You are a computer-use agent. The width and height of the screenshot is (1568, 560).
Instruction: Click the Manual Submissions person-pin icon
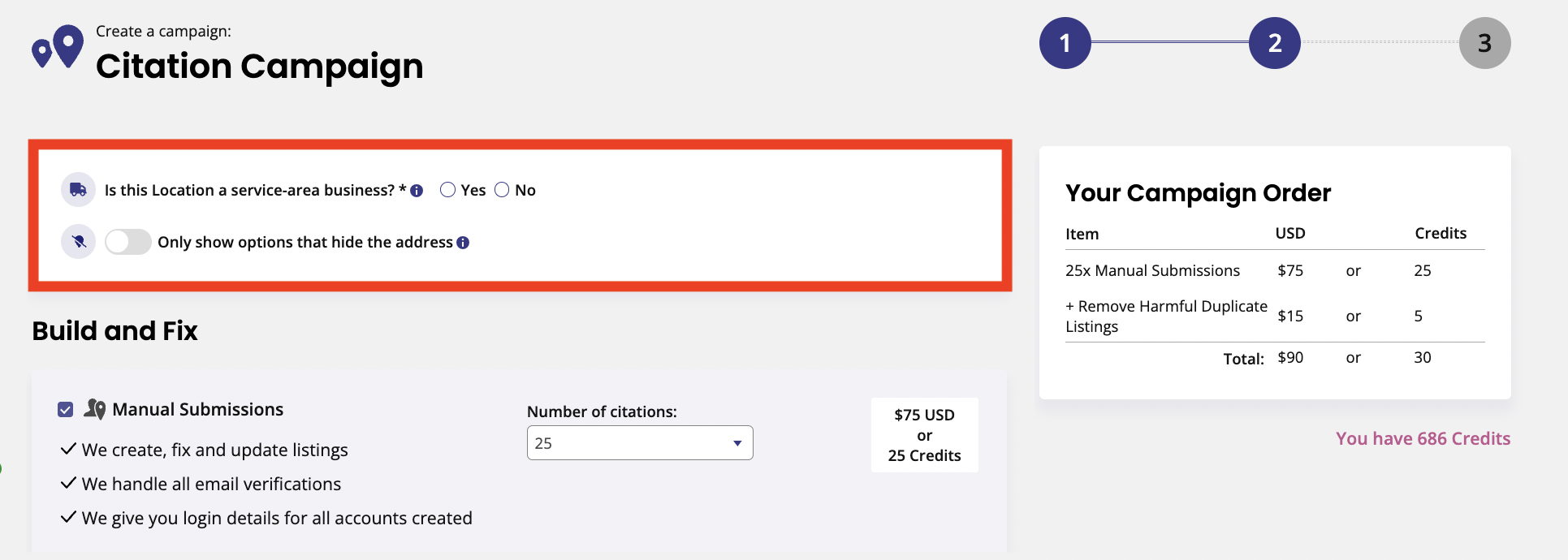[x=95, y=409]
